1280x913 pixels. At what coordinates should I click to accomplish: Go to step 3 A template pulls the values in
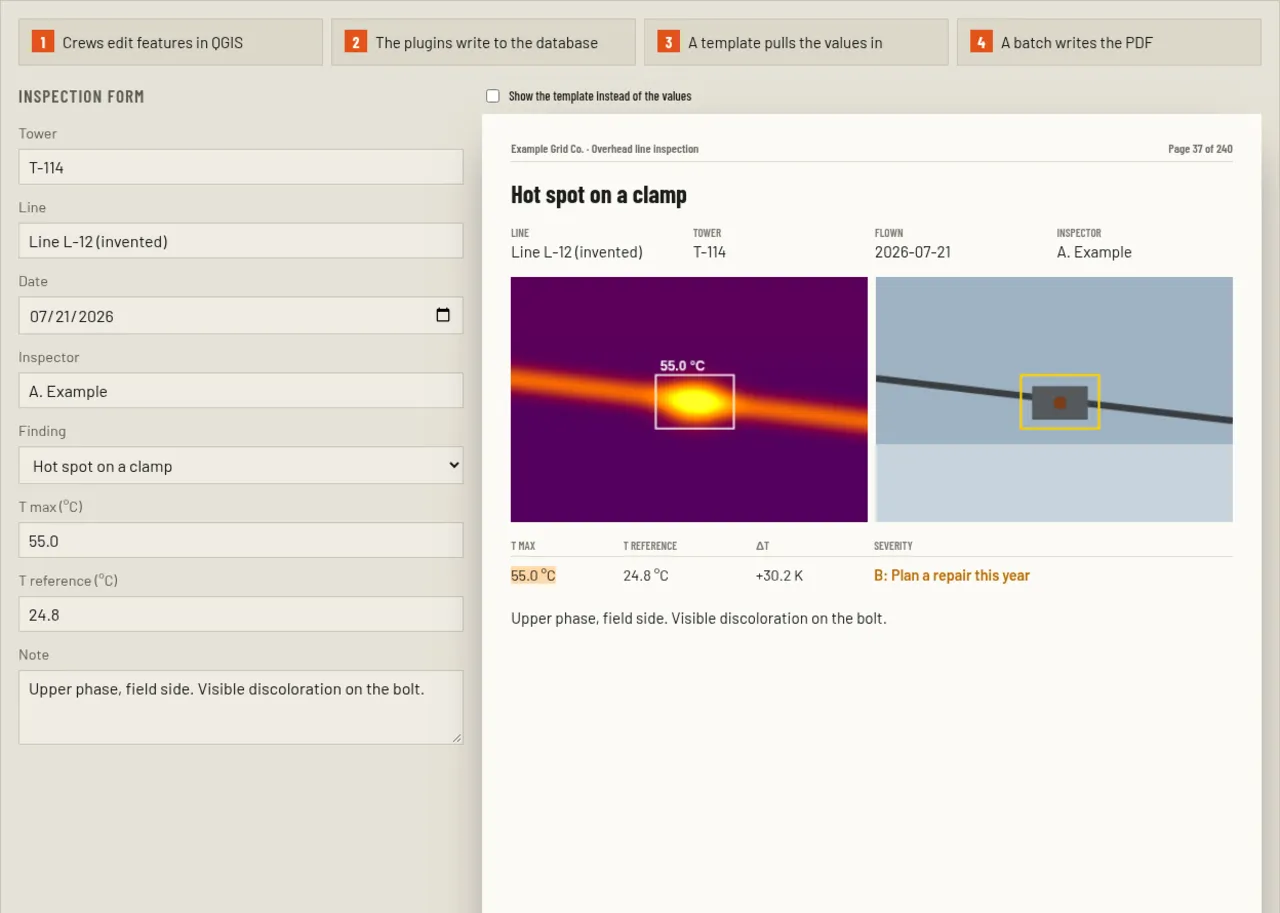pos(796,42)
